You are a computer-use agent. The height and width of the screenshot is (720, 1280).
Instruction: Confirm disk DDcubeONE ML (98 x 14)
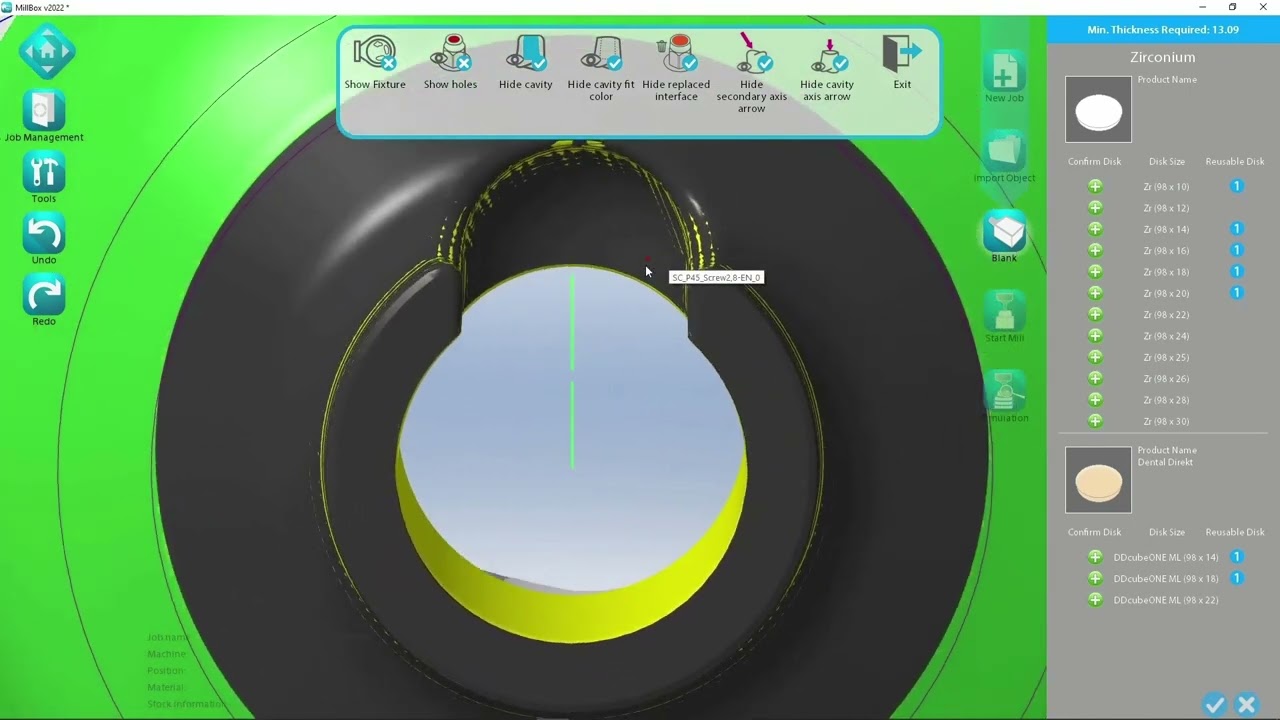coord(1095,557)
